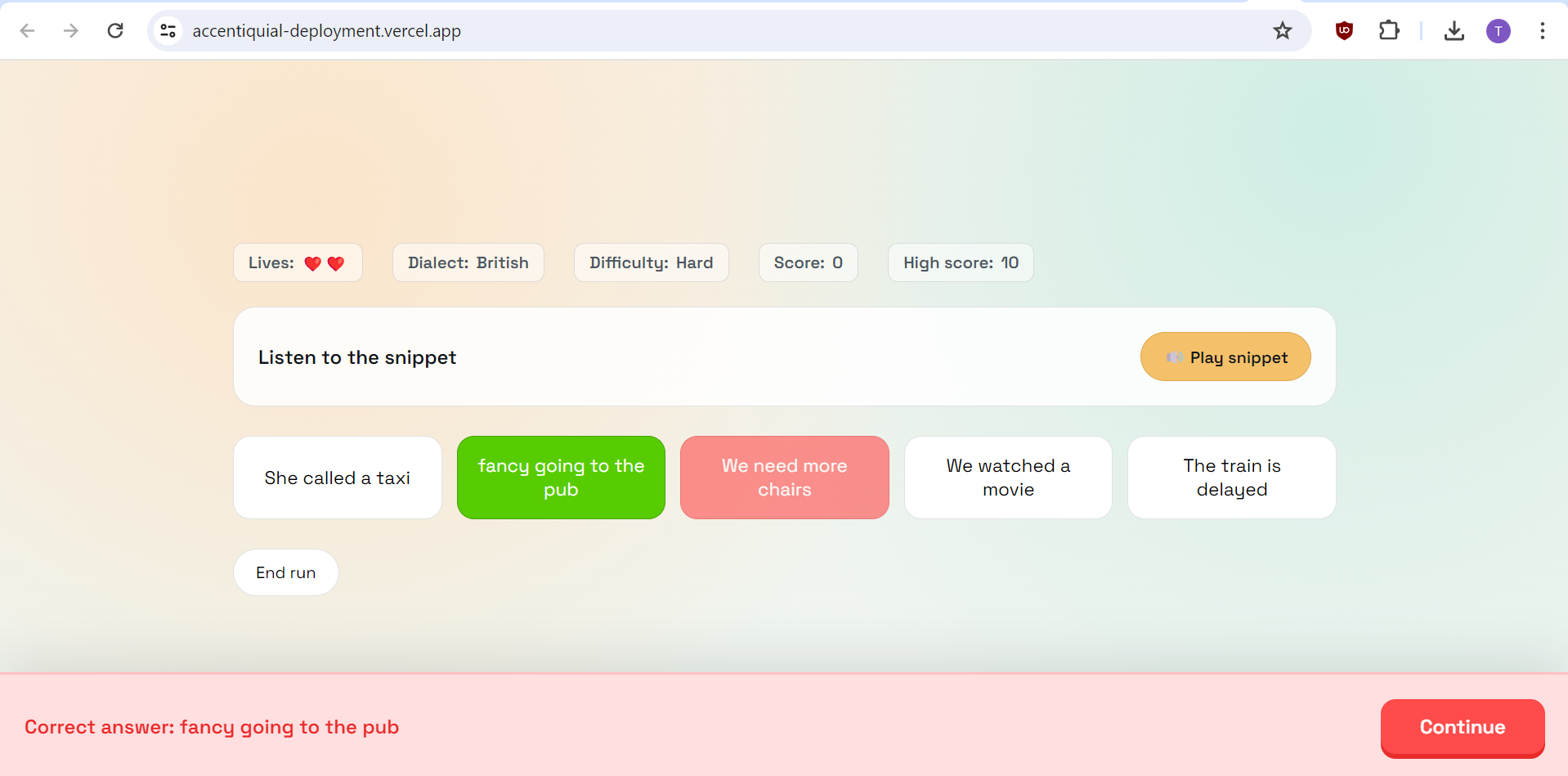Open Chrome three-dot menu

pyautogui.click(x=1542, y=31)
